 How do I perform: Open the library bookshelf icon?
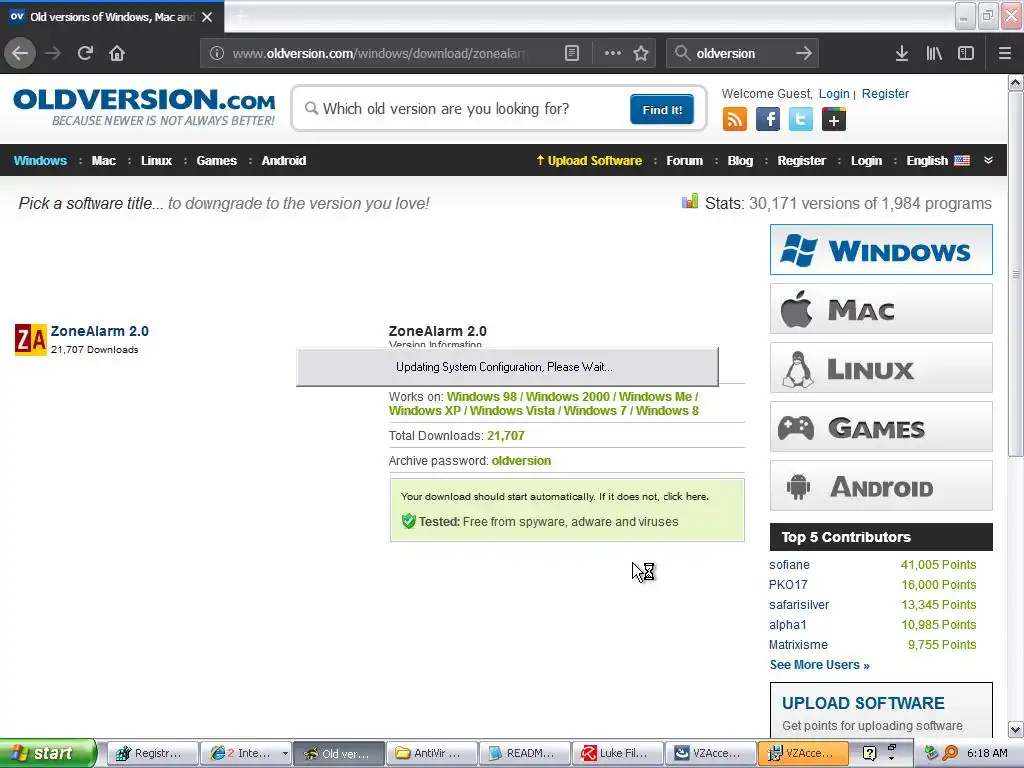934,53
